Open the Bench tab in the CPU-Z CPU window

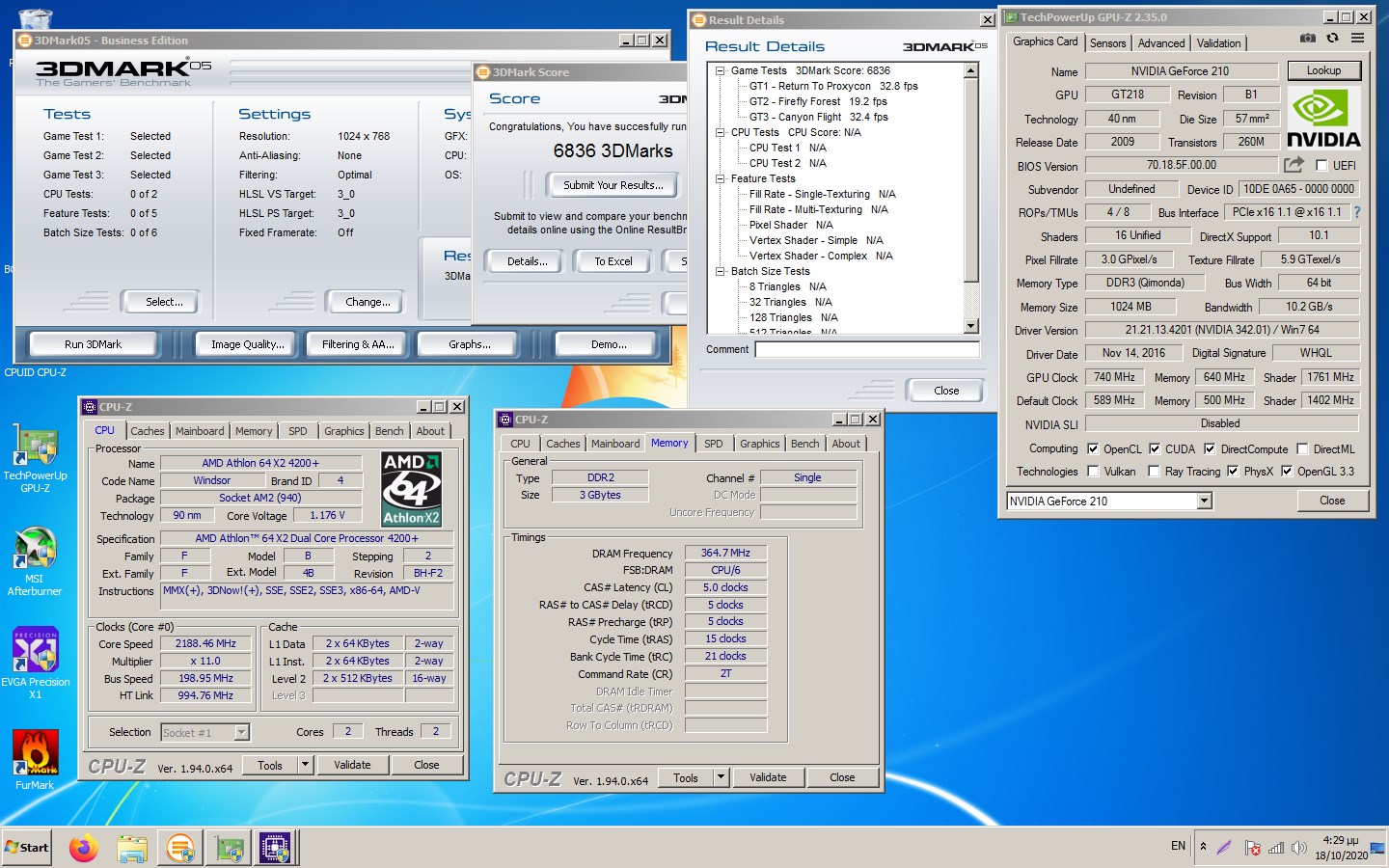pyautogui.click(x=389, y=431)
